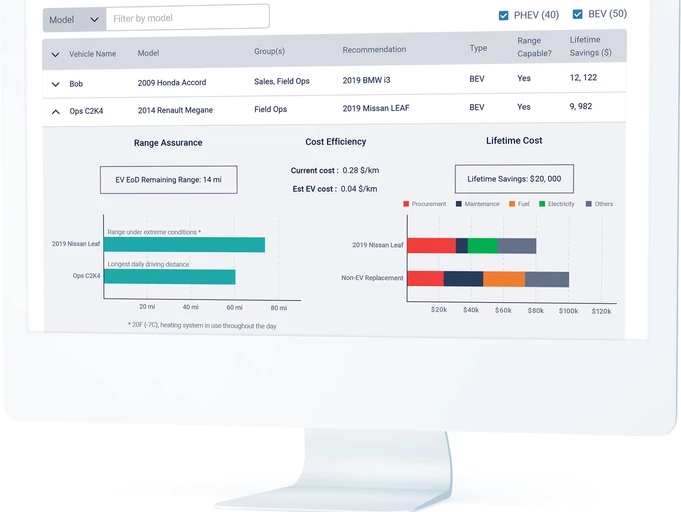The width and height of the screenshot is (681, 512).
Task: Click the Non-EV Replacement navy maintenance segment
Action: coord(463,279)
